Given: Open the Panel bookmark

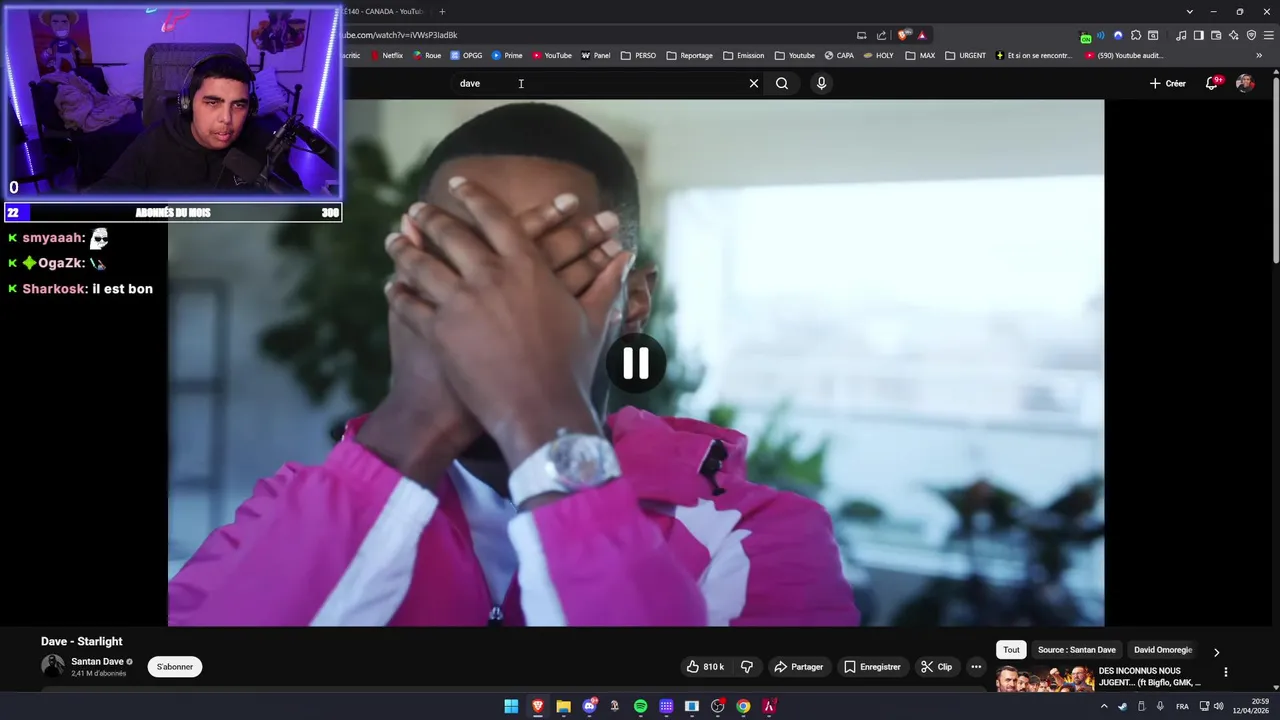Looking at the screenshot, I should coord(596,56).
